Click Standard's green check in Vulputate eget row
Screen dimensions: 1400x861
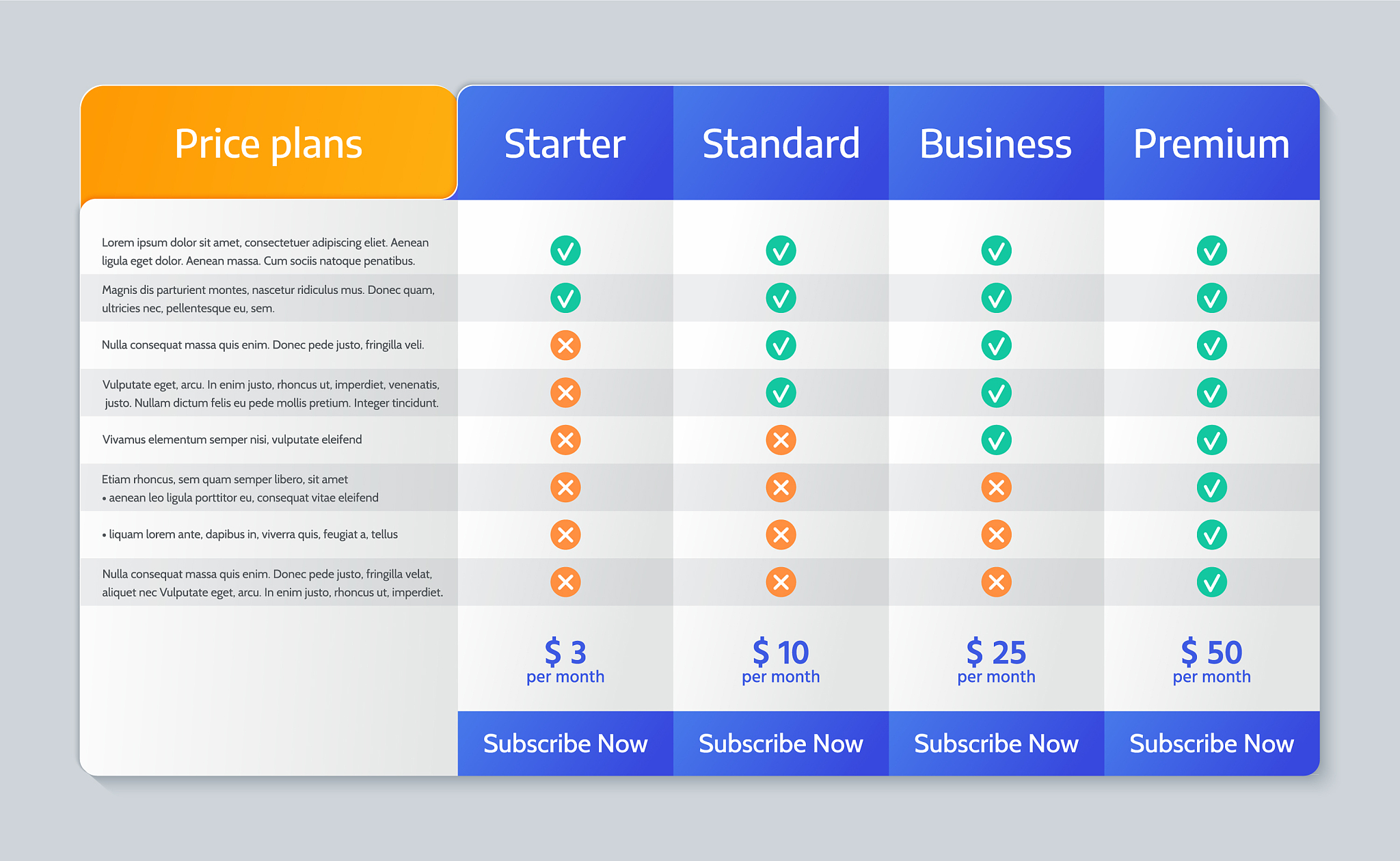coord(781,393)
